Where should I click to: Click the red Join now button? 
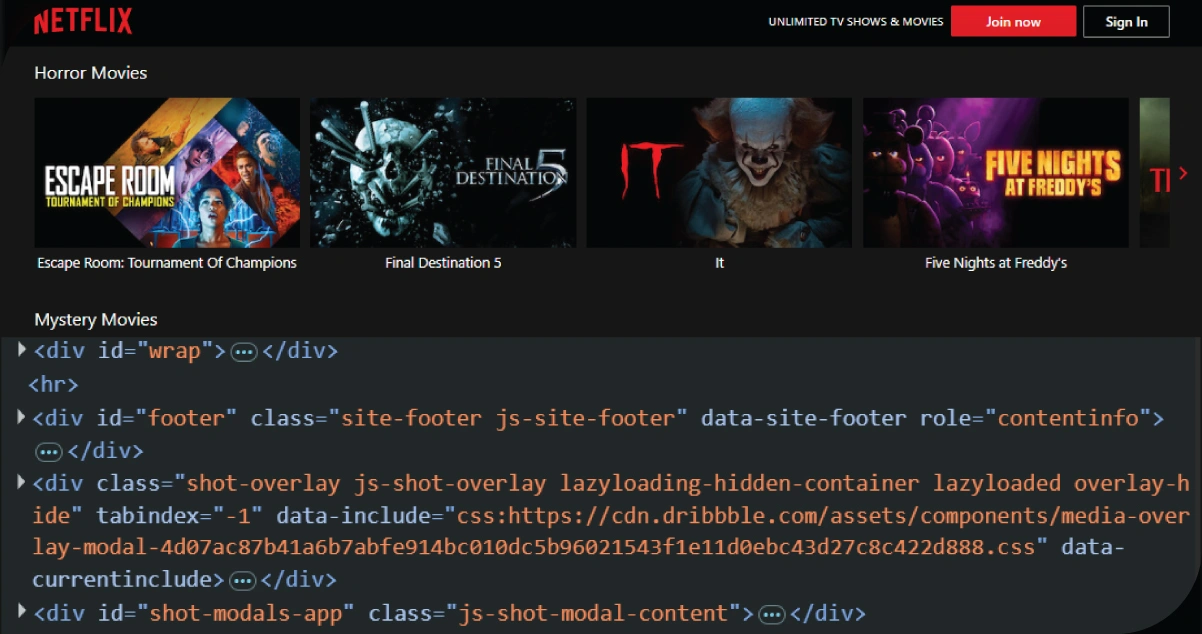(x=1013, y=22)
